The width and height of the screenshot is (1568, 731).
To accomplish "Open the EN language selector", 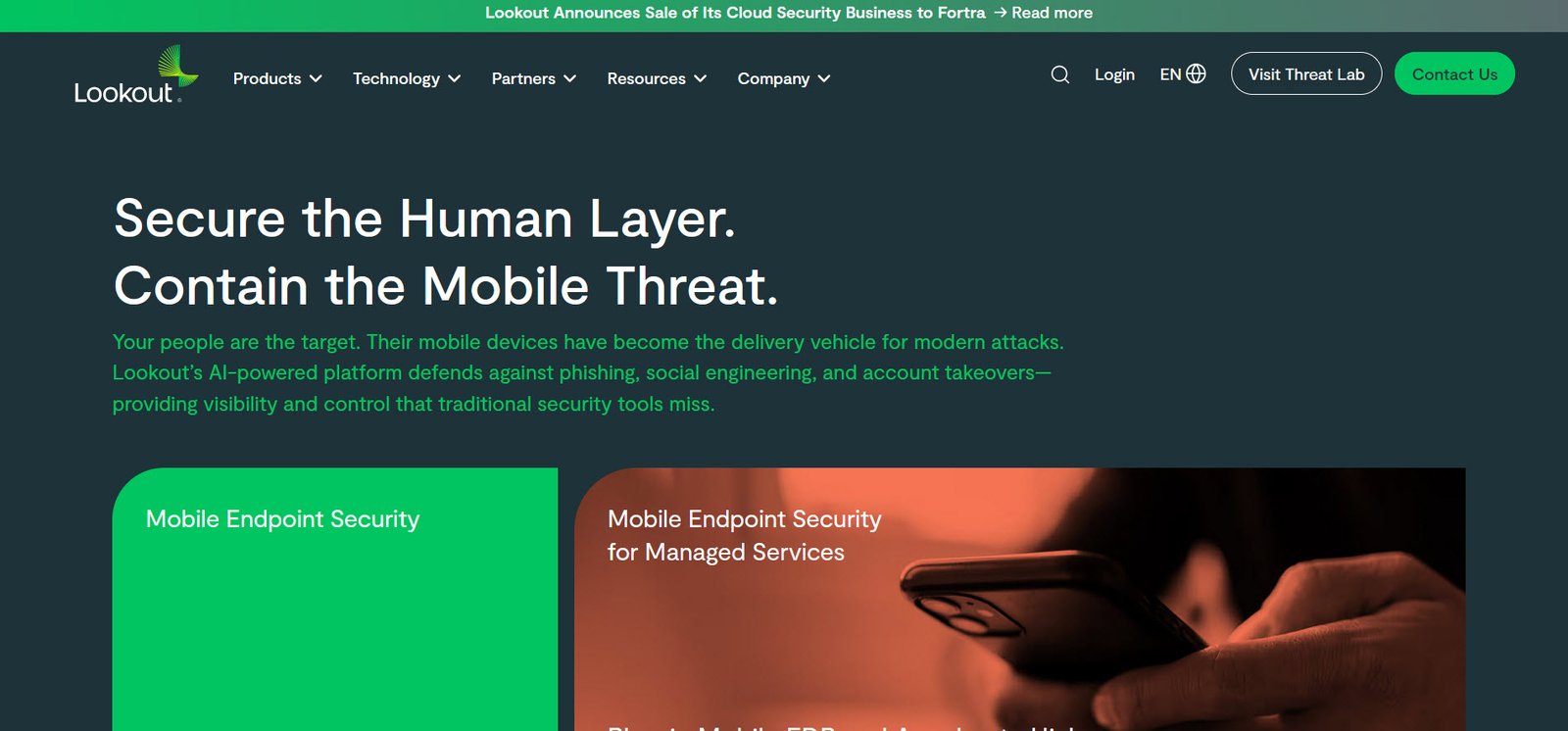I will pos(1183,73).
